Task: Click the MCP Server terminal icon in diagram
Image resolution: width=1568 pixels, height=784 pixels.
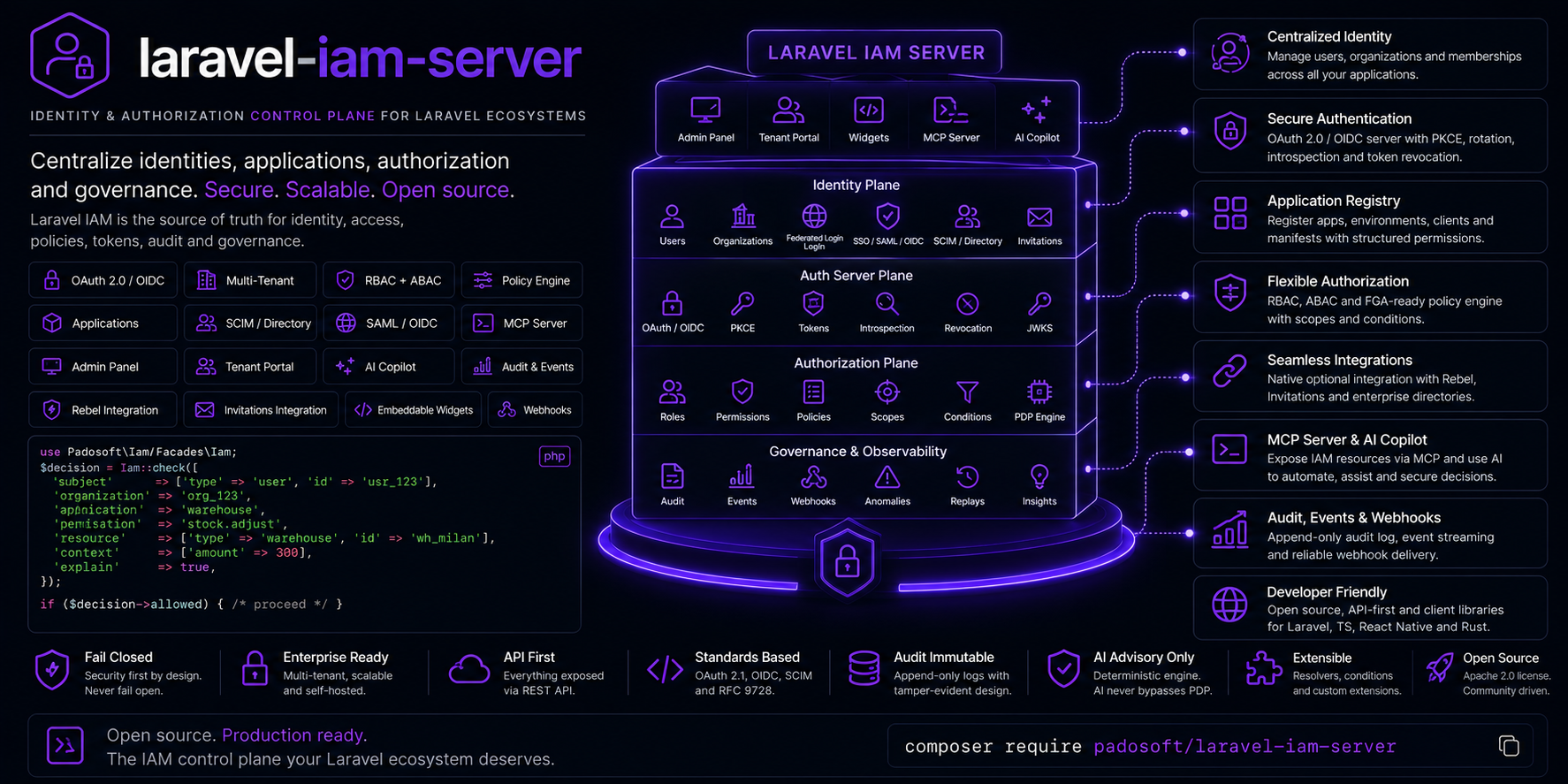Action: pos(951,110)
